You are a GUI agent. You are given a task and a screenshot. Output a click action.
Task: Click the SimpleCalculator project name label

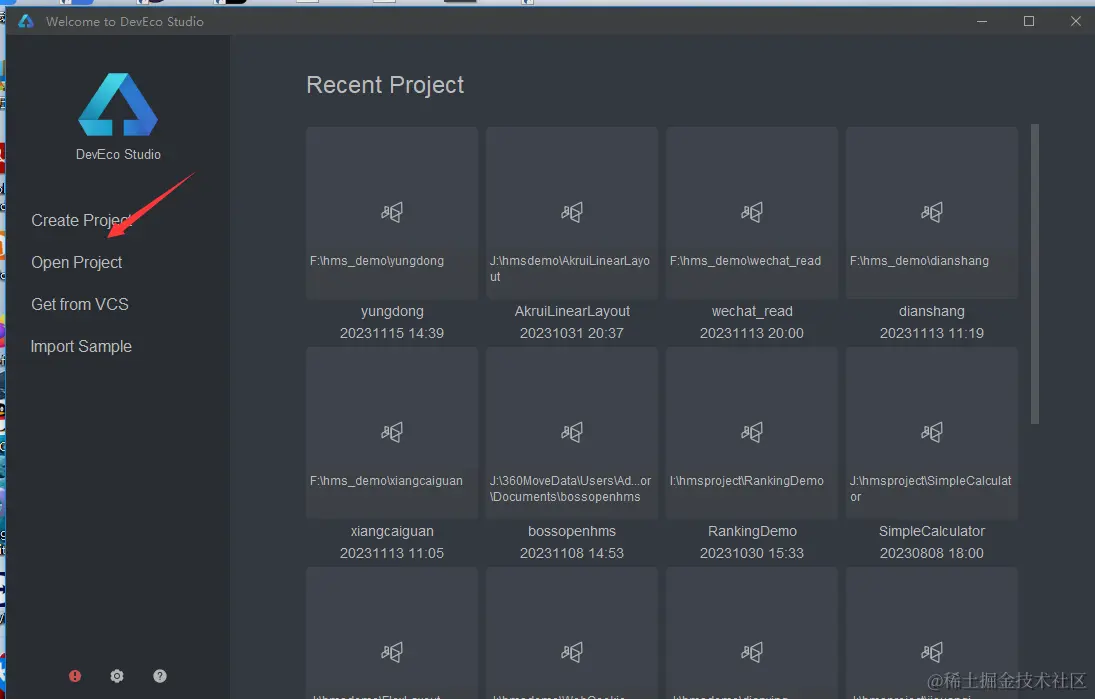932,531
